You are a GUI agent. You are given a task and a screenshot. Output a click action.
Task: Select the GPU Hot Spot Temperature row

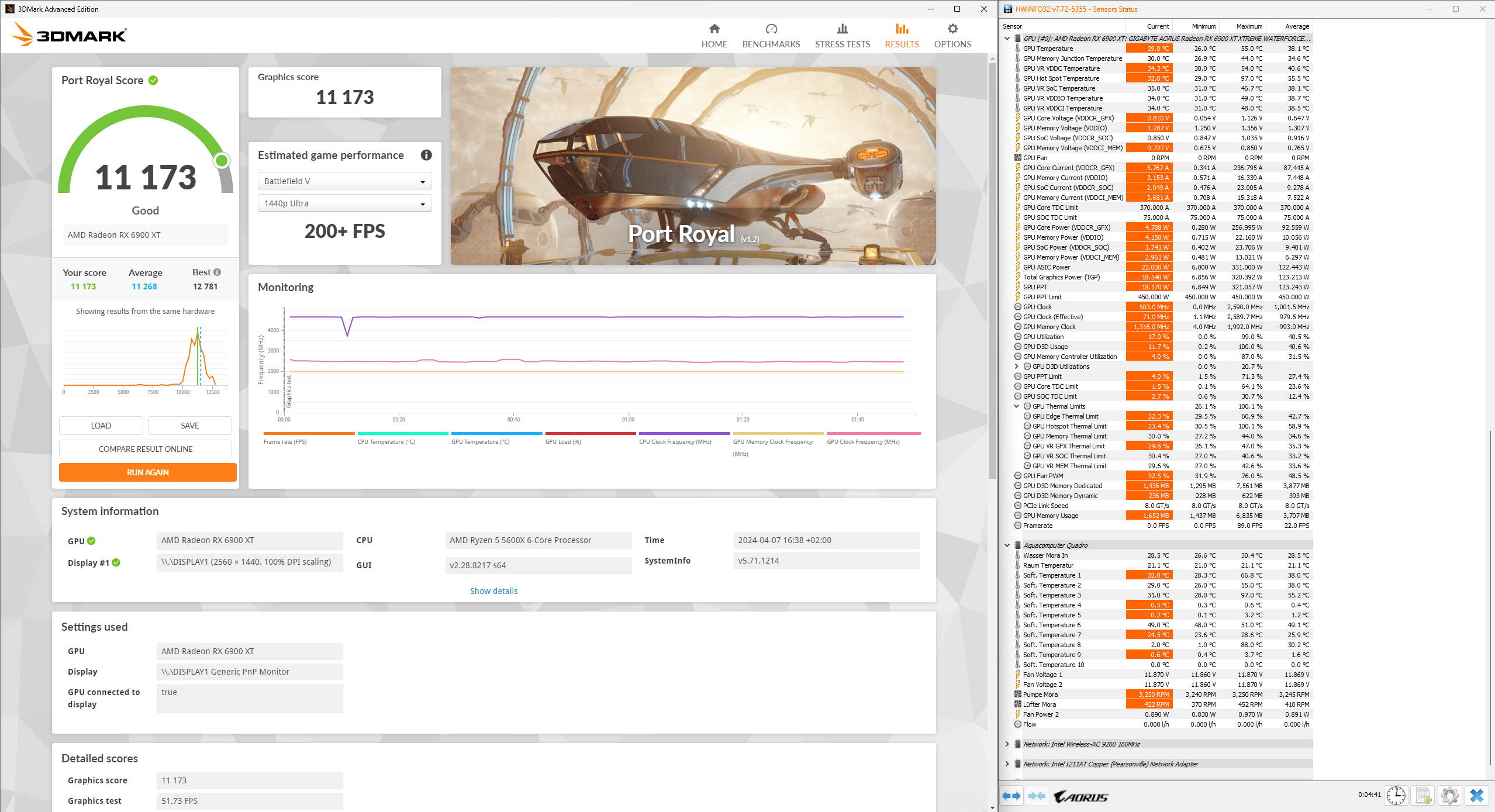point(1162,78)
